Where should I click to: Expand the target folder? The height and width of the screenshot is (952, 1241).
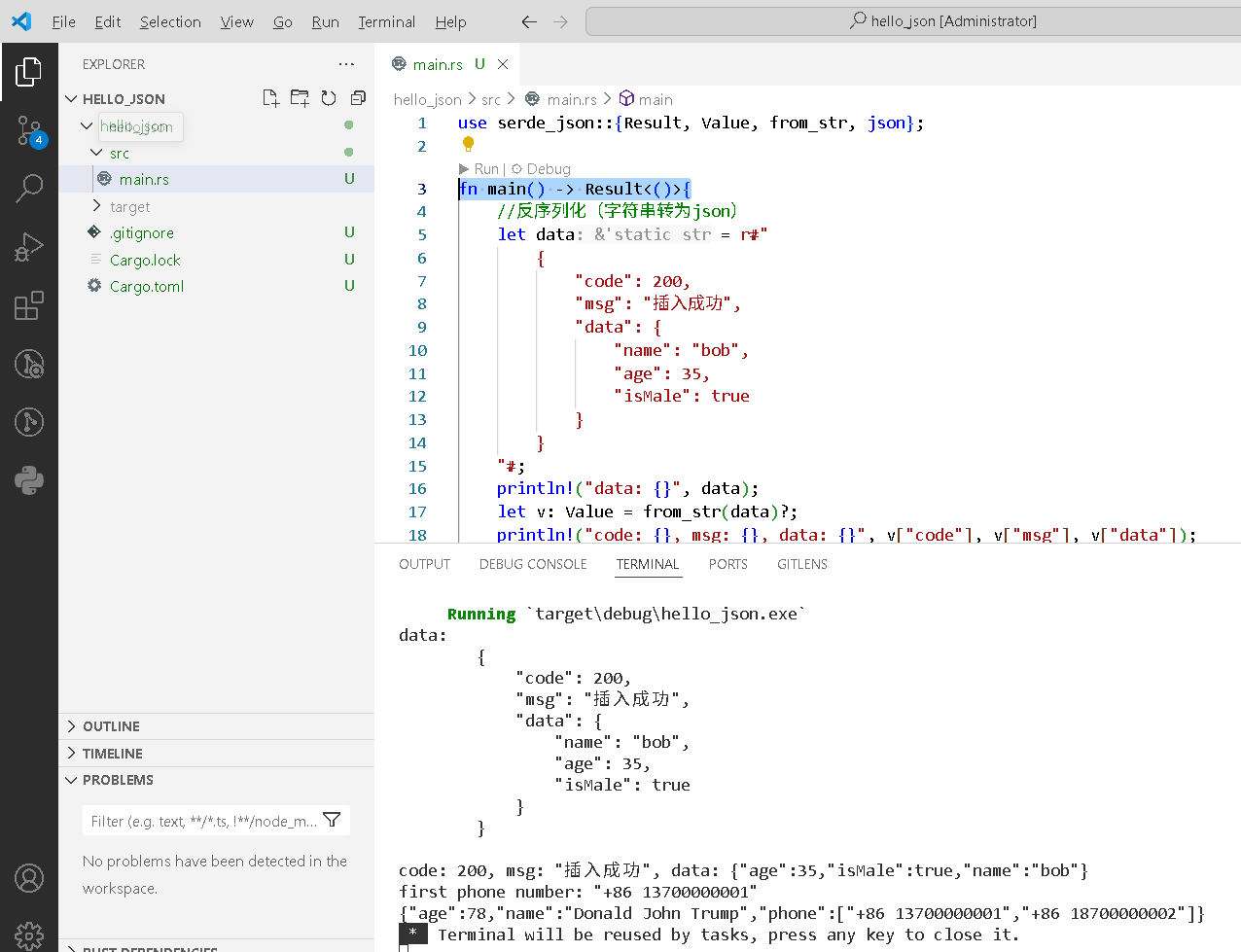click(129, 206)
